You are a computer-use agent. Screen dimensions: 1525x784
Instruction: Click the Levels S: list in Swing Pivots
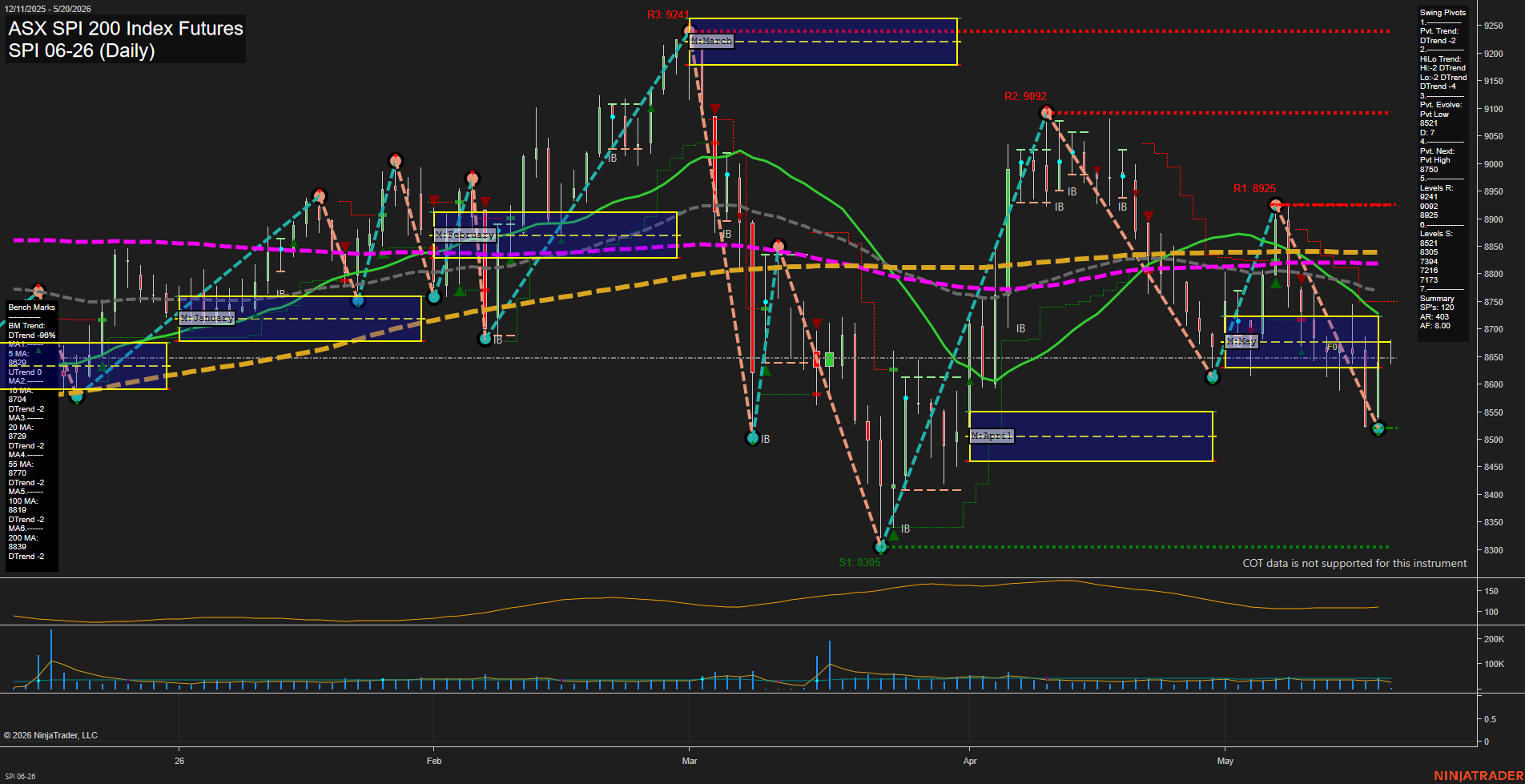coord(1436,257)
